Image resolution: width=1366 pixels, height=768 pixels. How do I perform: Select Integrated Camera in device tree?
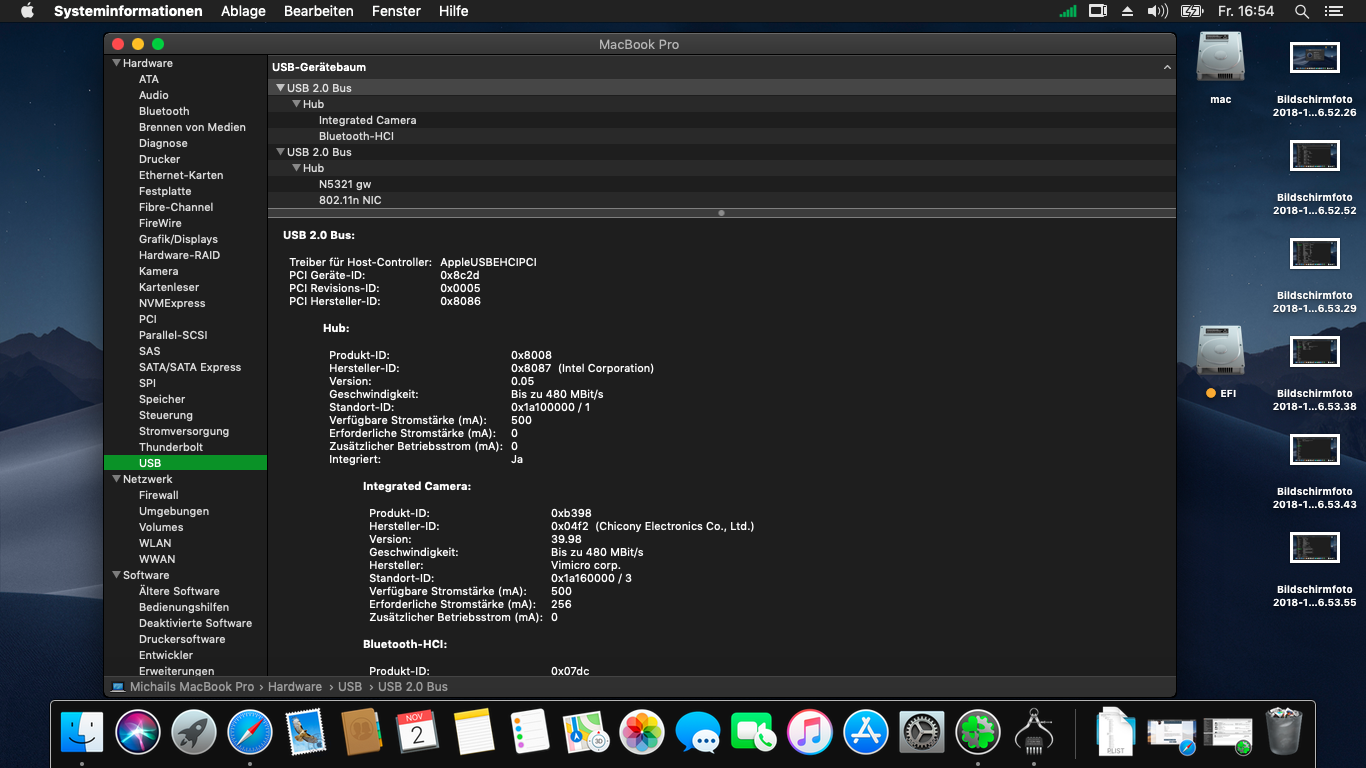367,120
